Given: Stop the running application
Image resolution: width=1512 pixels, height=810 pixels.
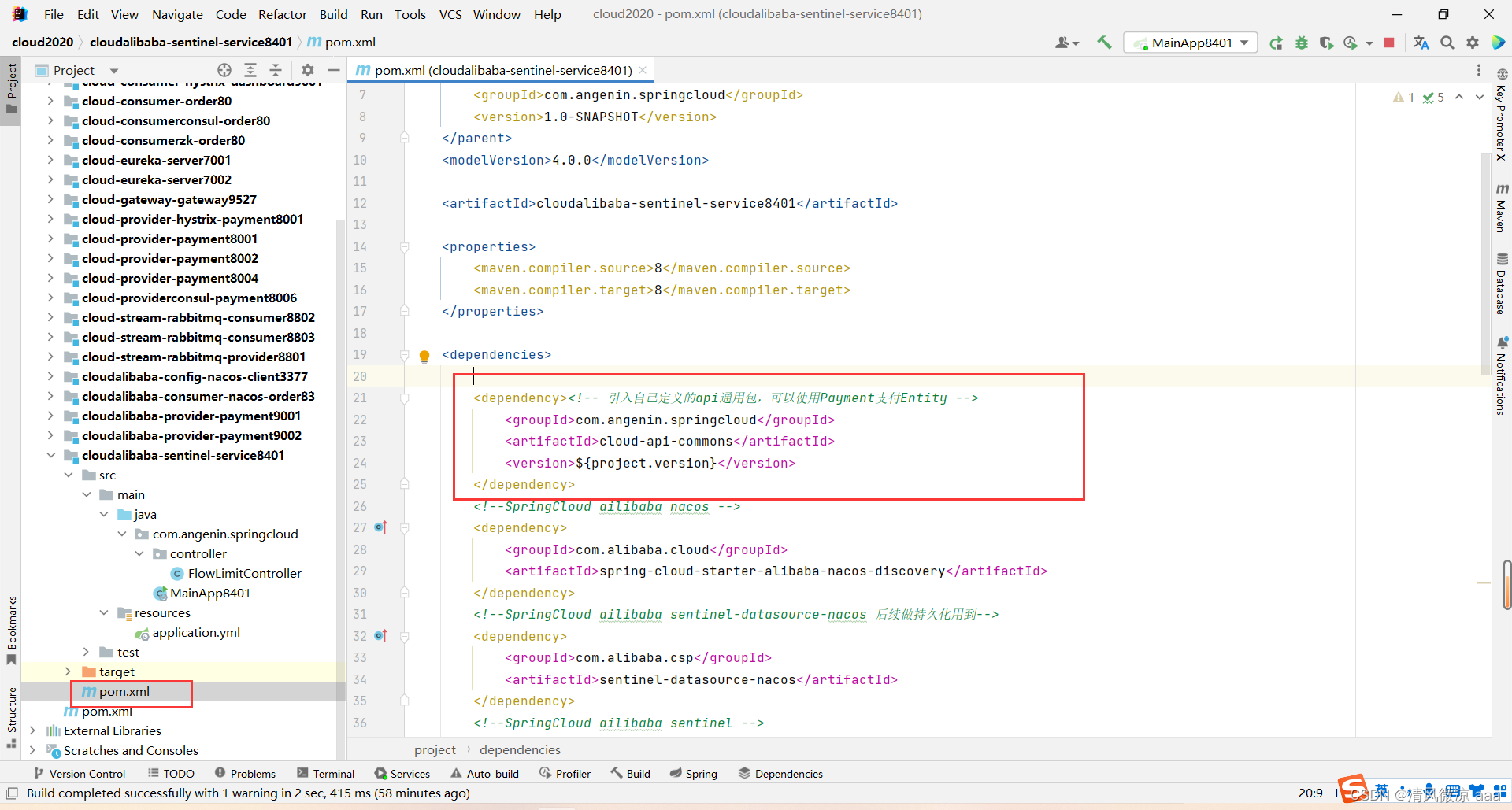Looking at the screenshot, I should tap(1389, 43).
